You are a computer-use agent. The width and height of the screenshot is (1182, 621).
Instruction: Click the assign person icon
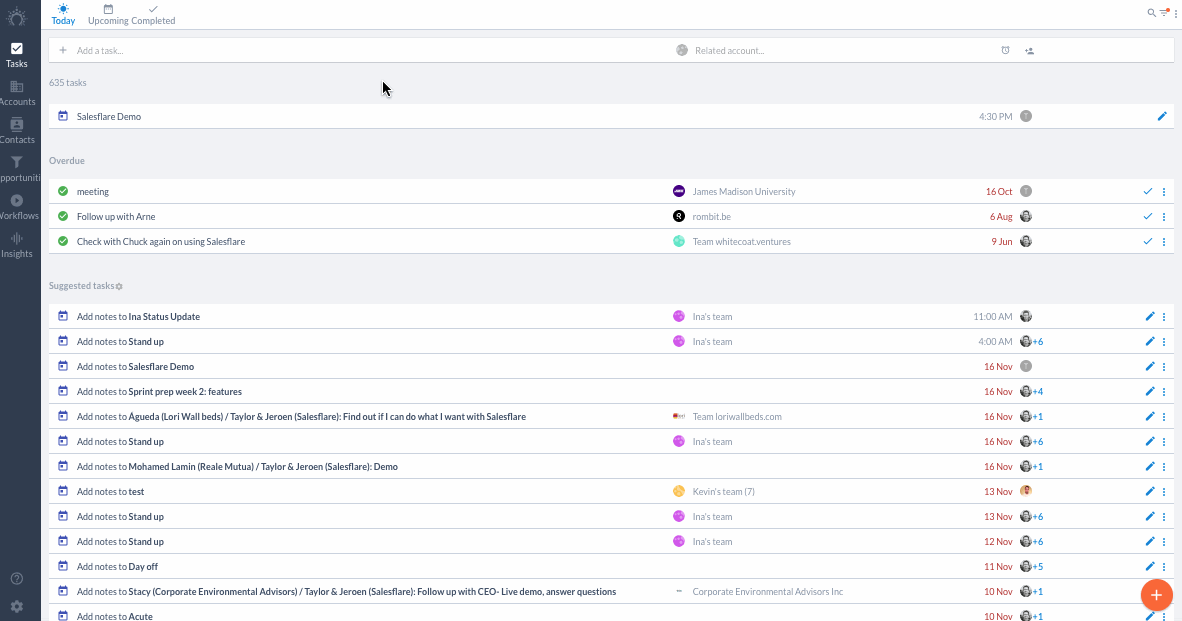click(x=1029, y=50)
